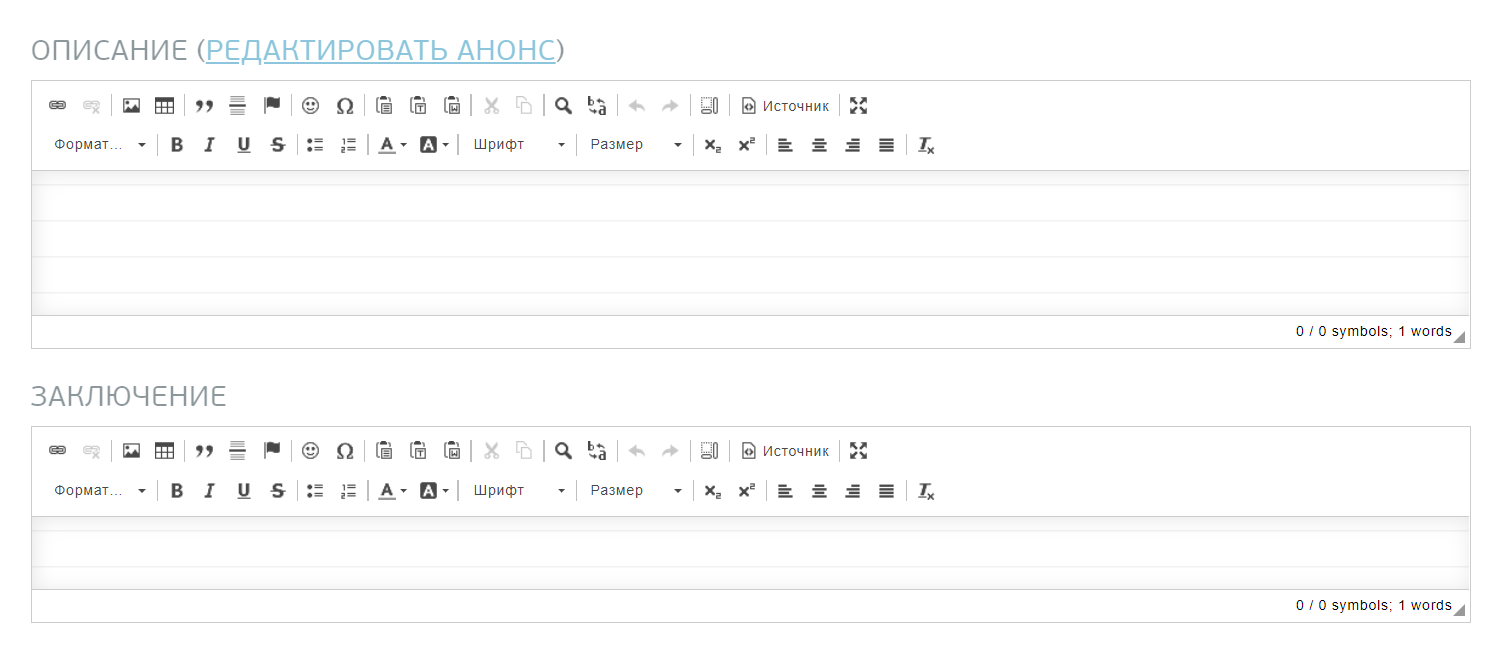Viewport: 1501px width, 647px height.
Task: Open the Шрифт dropdown in Заключение editor
Action: pos(519,491)
